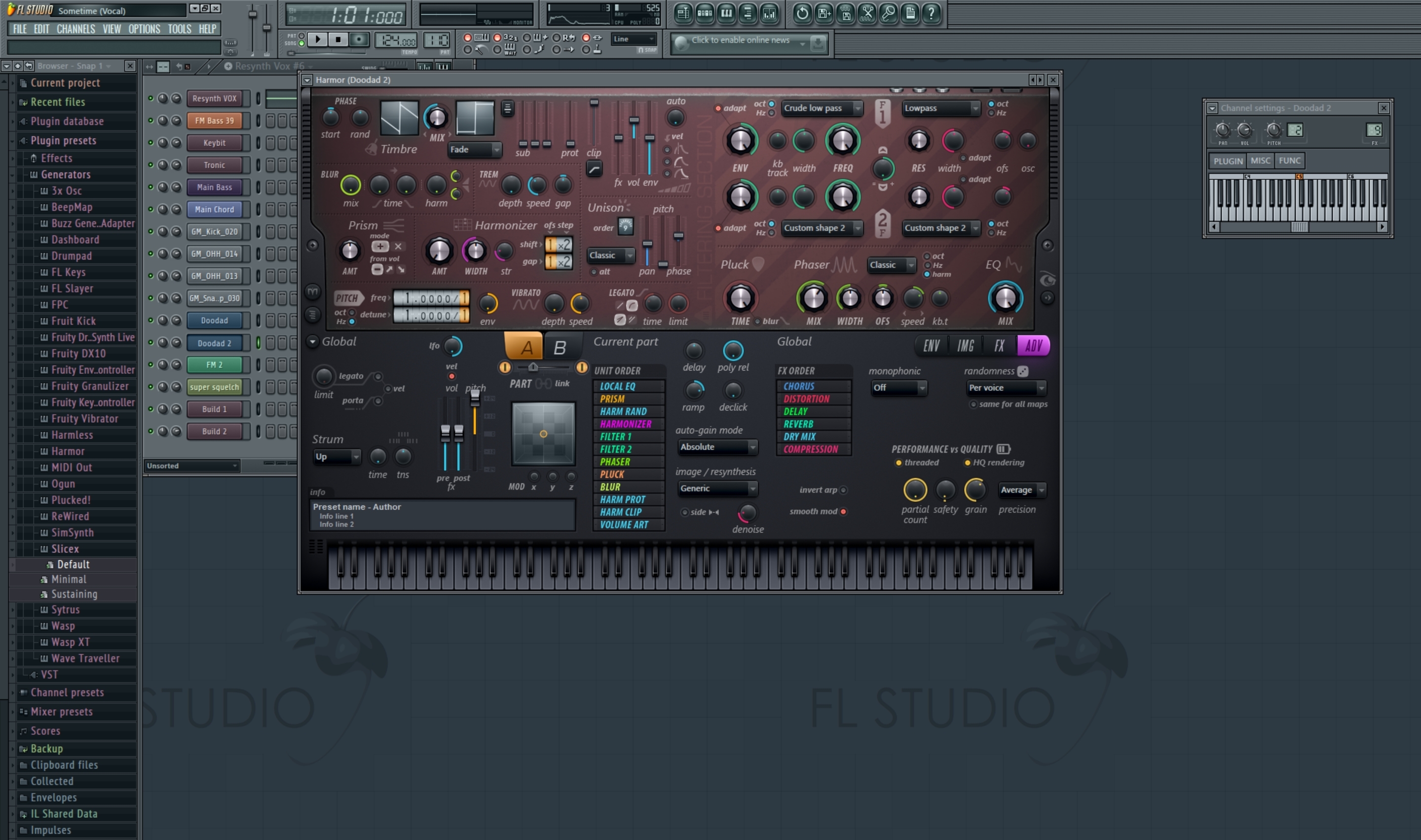Open the auto-gain mode Absolute dropdown
The height and width of the screenshot is (840, 1421).
click(x=717, y=447)
